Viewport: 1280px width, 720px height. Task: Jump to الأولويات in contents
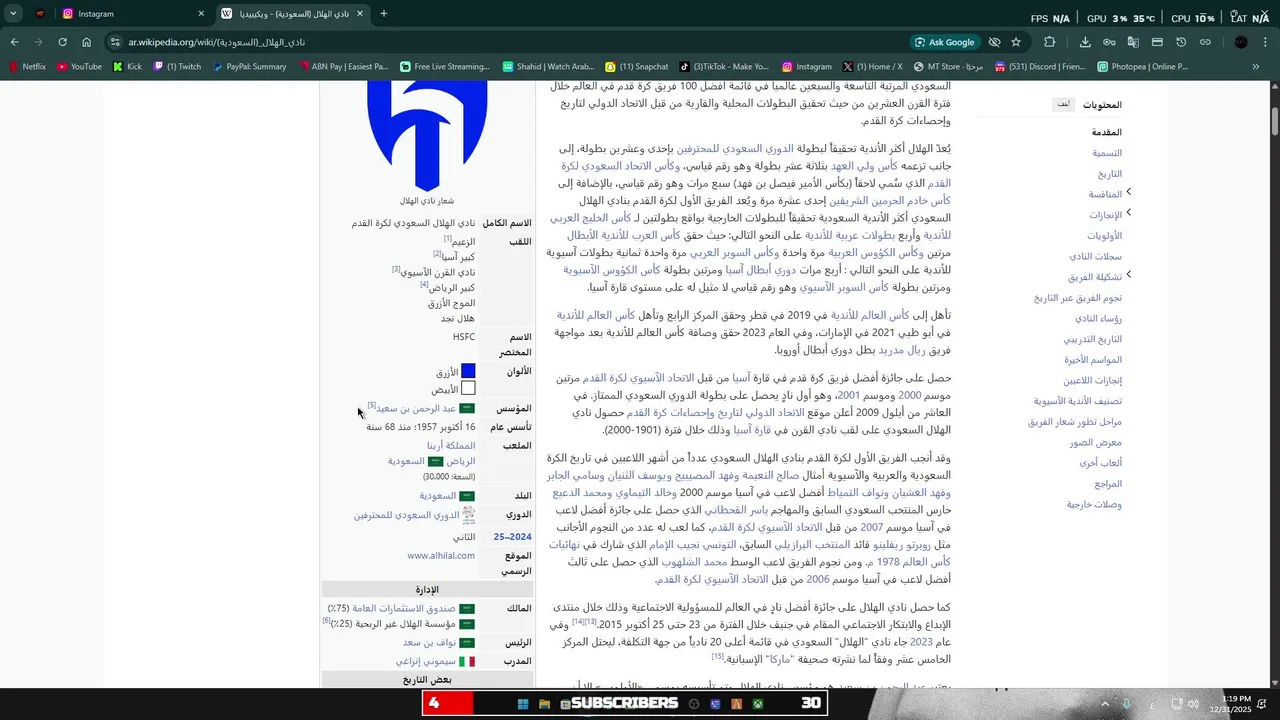[x=1104, y=236]
